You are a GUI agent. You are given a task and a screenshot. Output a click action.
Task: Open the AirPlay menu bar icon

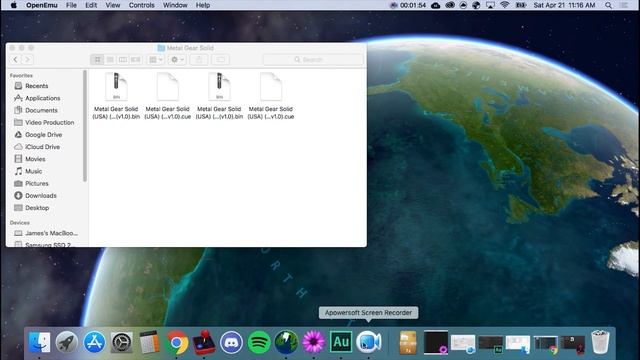(490, 5)
